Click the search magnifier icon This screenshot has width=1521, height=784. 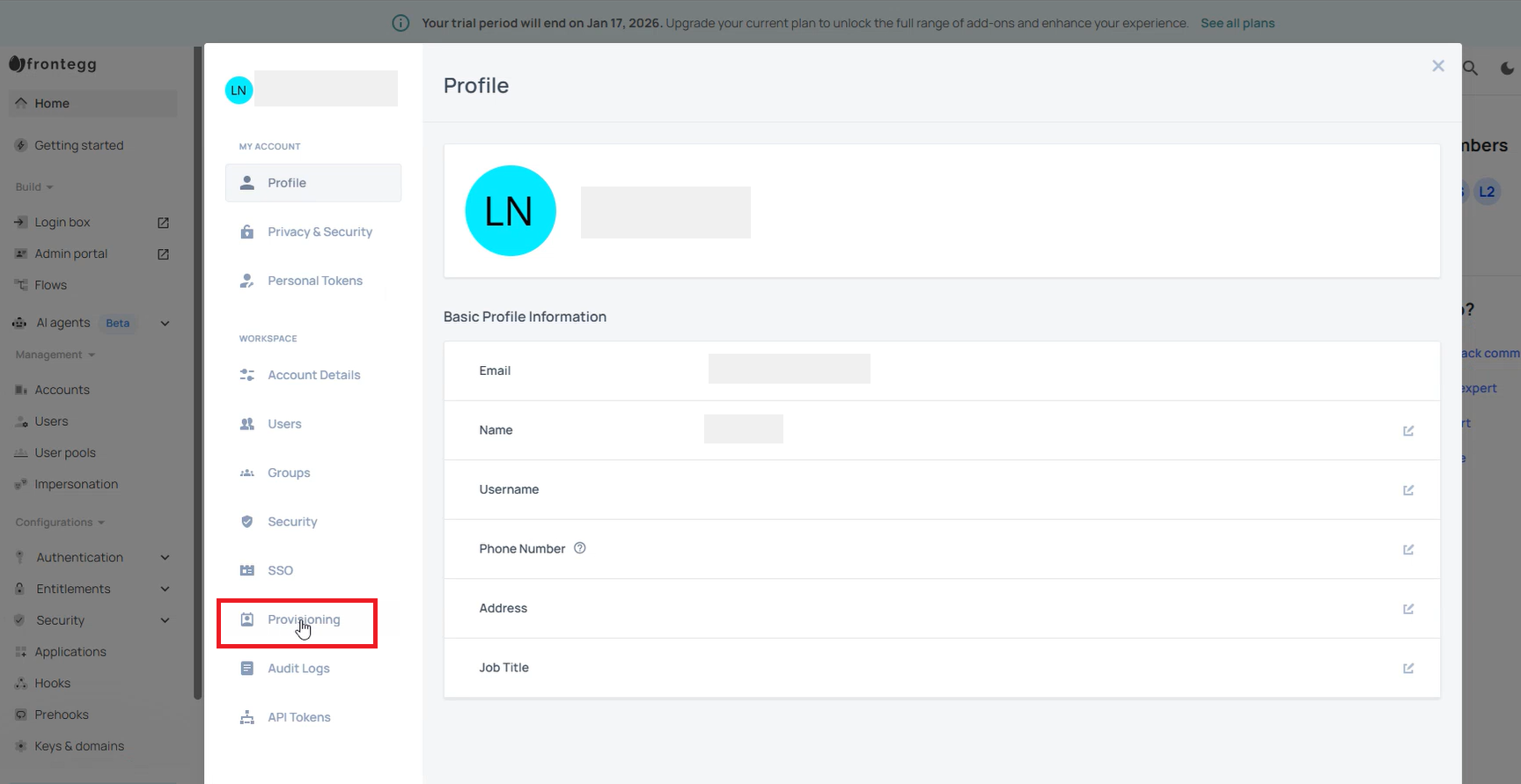1471,68
